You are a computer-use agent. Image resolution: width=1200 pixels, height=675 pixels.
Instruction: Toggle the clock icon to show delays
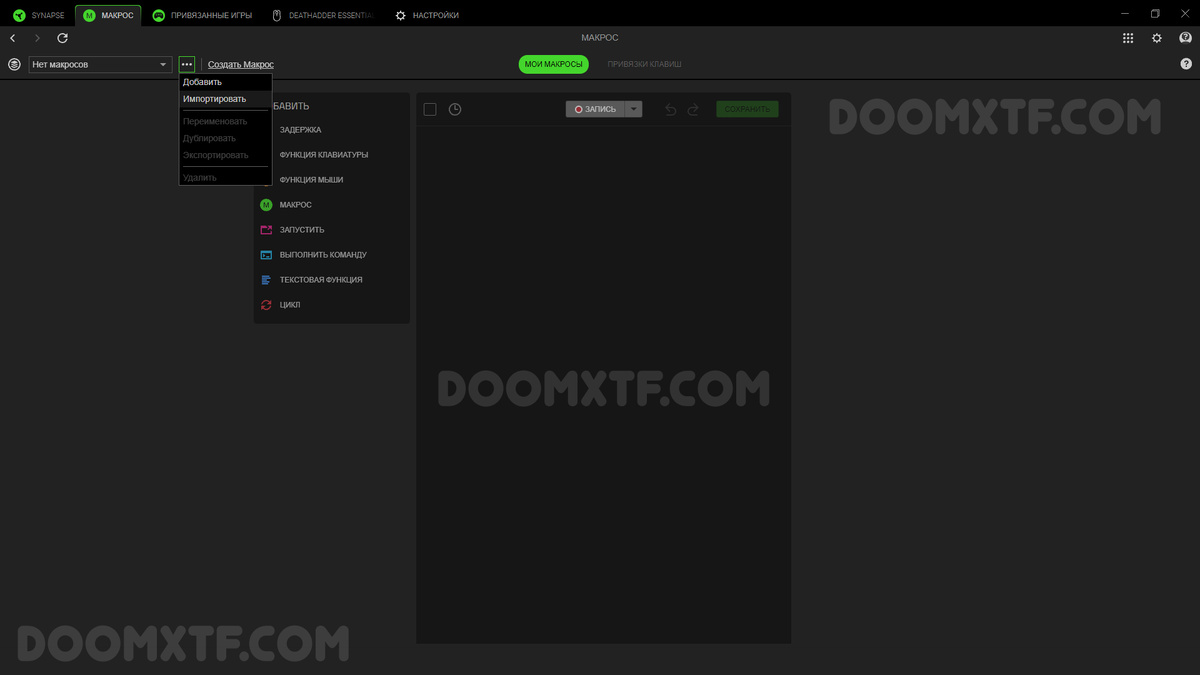(x=455, y=108)
